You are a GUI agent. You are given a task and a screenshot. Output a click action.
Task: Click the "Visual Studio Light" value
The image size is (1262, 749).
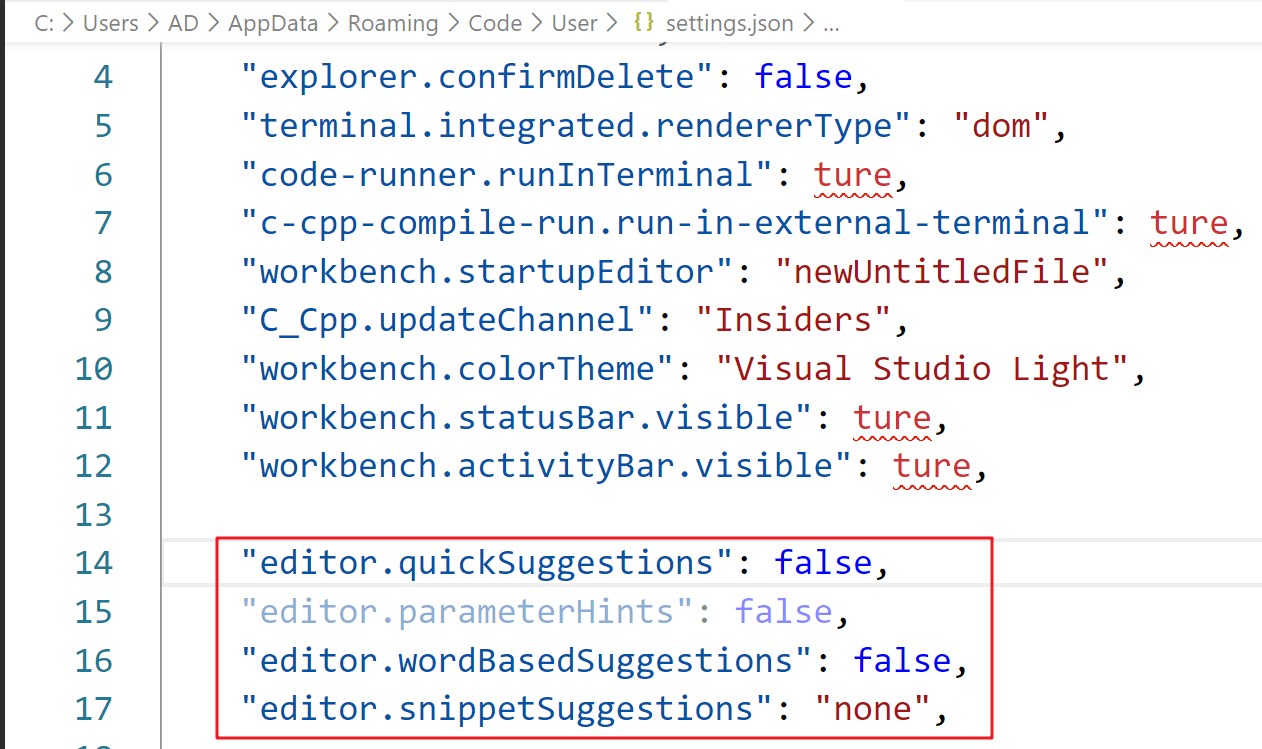click(923, 369)
